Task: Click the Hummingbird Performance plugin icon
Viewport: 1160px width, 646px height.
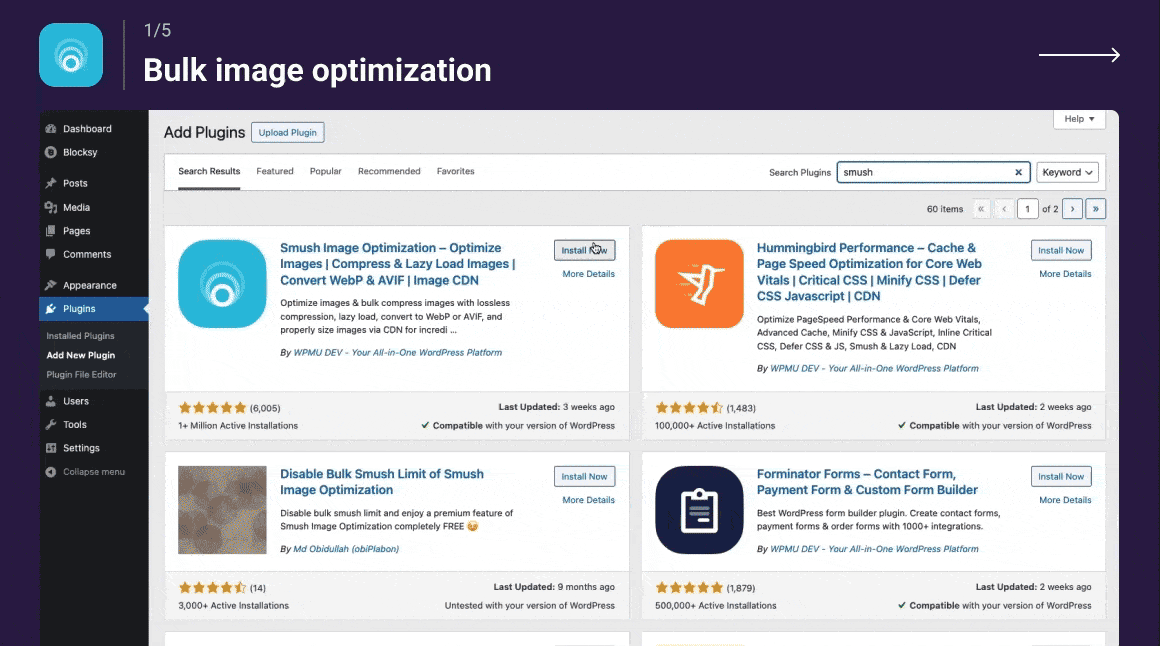Action: click(699, 284)
